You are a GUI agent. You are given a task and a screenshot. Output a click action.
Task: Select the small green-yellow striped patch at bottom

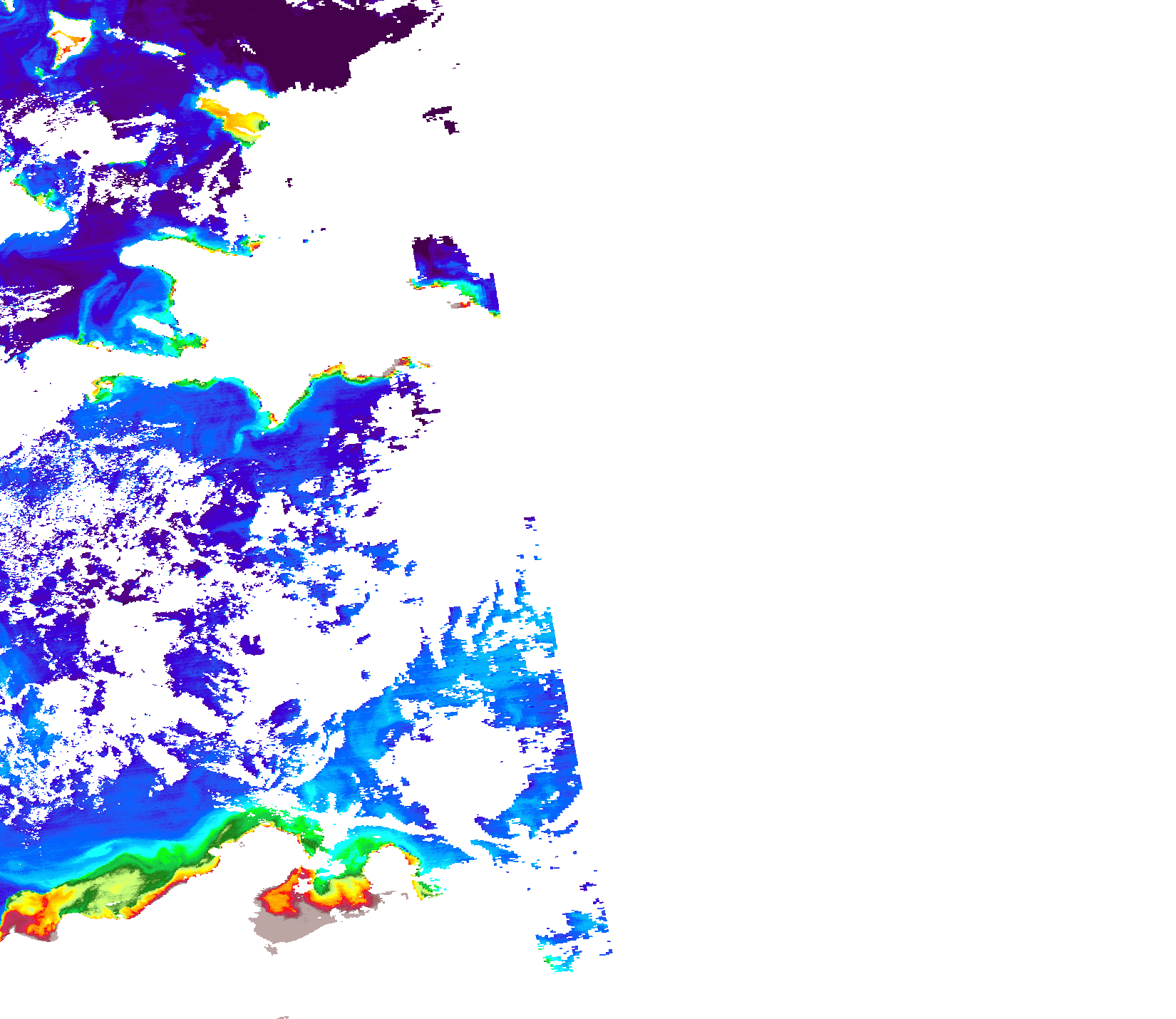428,889
